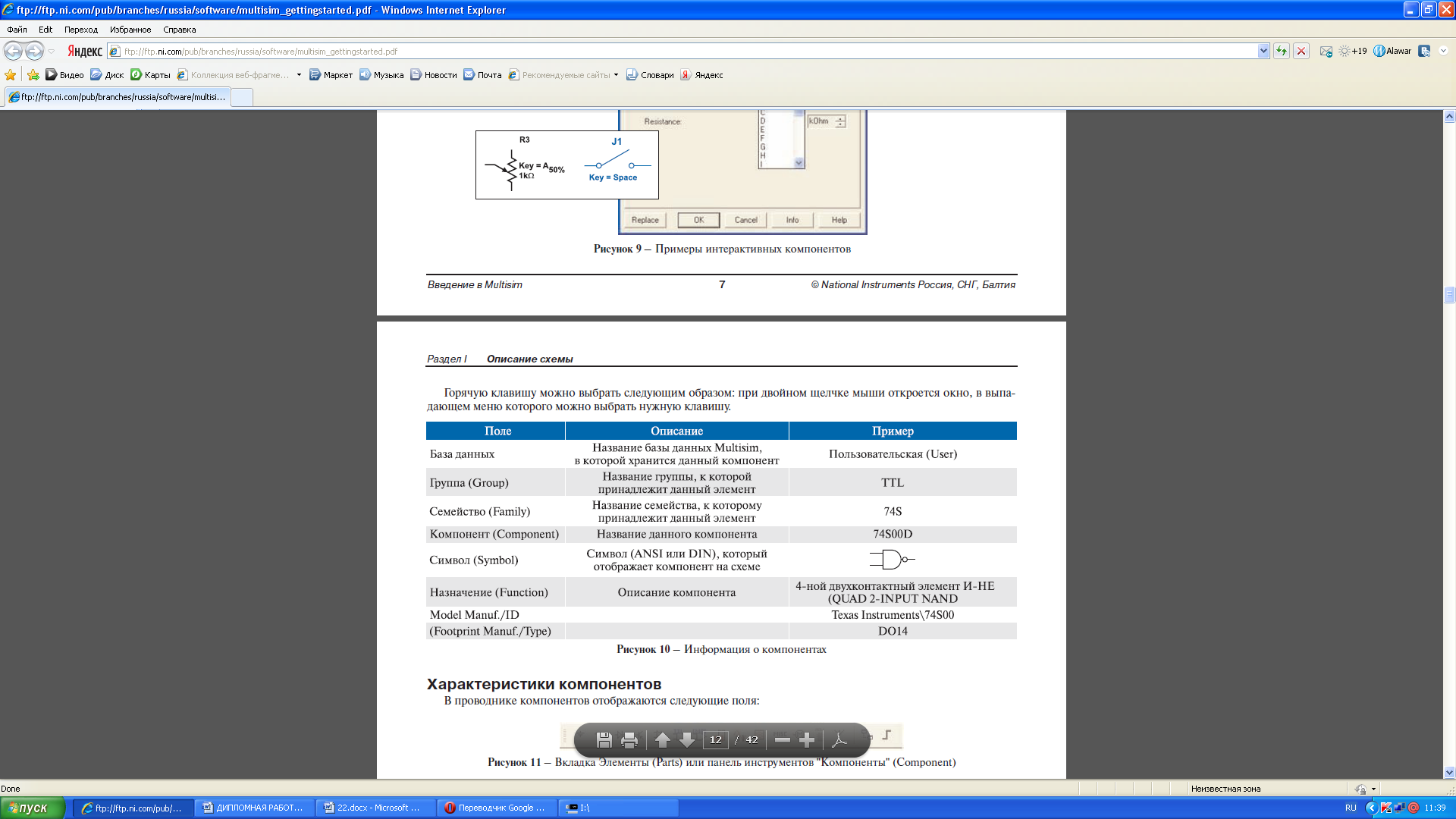Click scrollbar down arrow
1456x819 pixels.
1449,773
